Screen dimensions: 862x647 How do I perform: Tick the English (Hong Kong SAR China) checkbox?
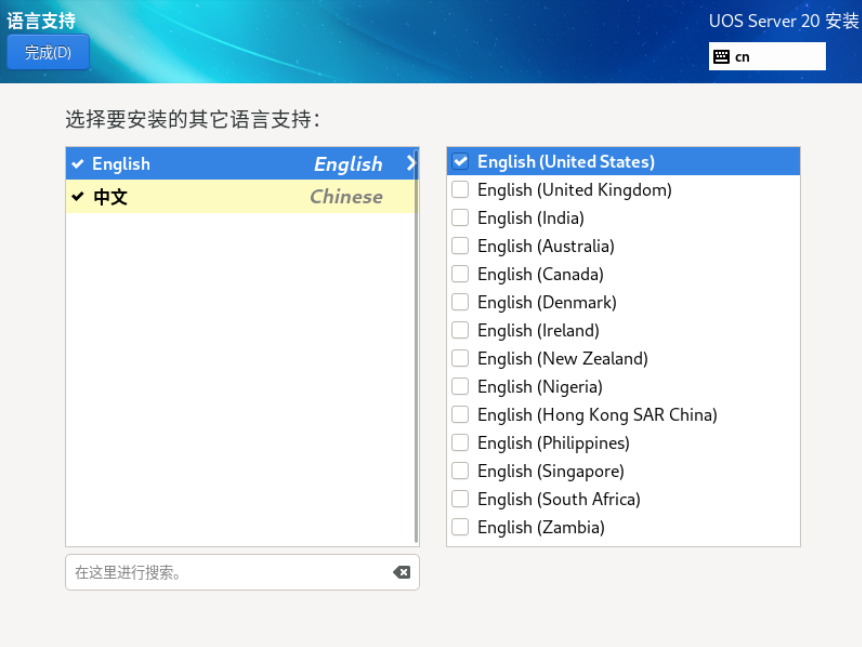[460, 414]
